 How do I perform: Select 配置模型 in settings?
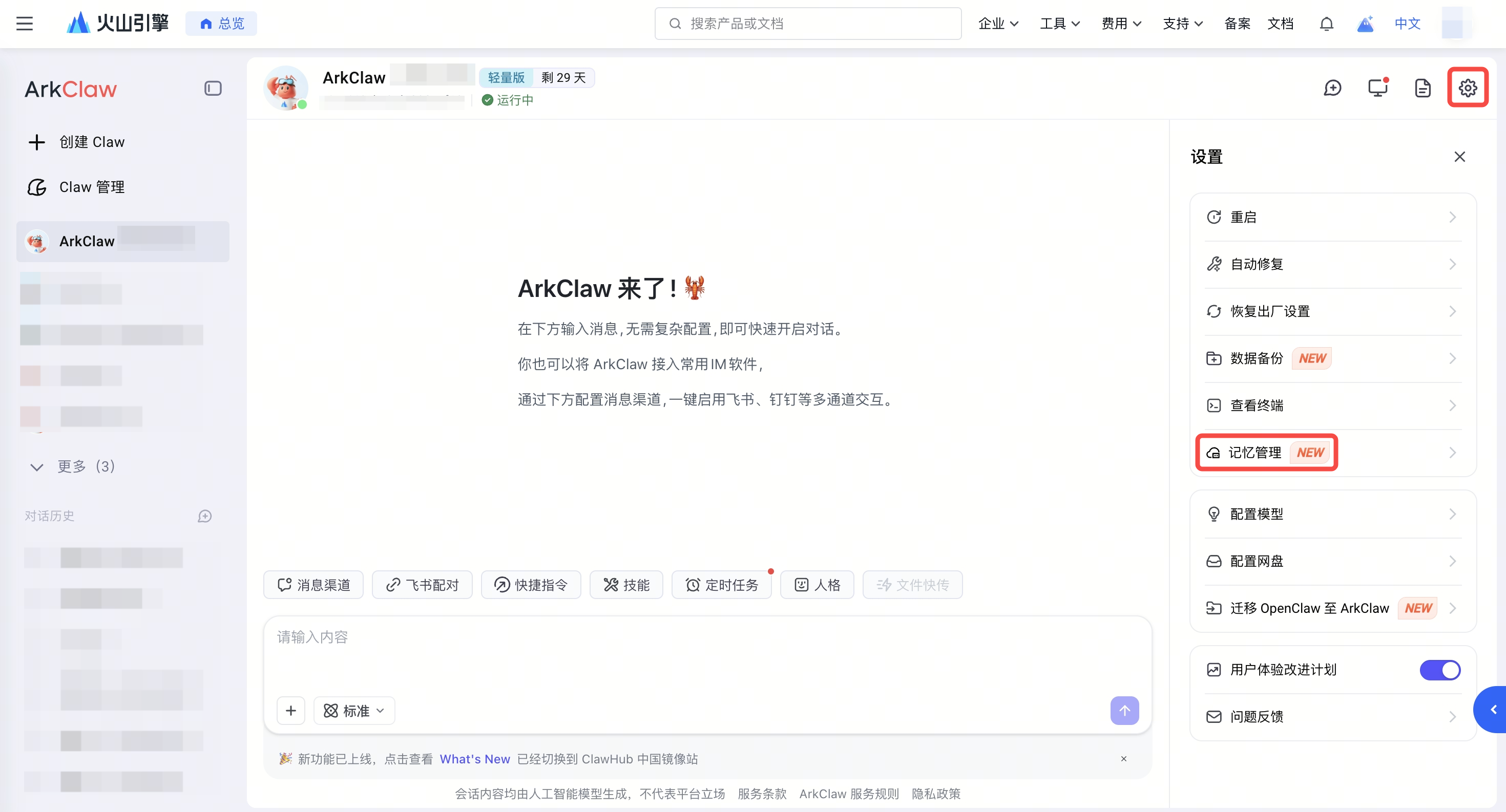point(1332,514)
